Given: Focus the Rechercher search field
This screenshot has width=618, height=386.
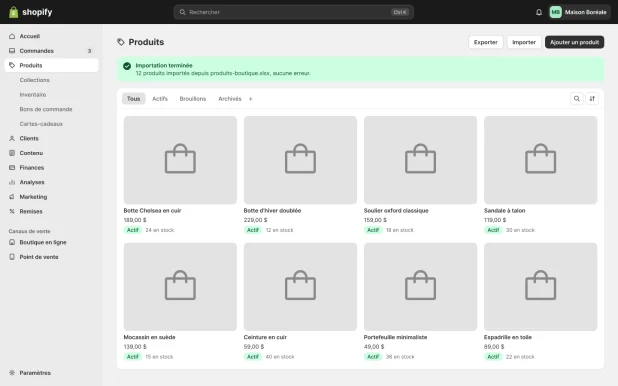Looking at the screenshot, I should pos(293,12).
